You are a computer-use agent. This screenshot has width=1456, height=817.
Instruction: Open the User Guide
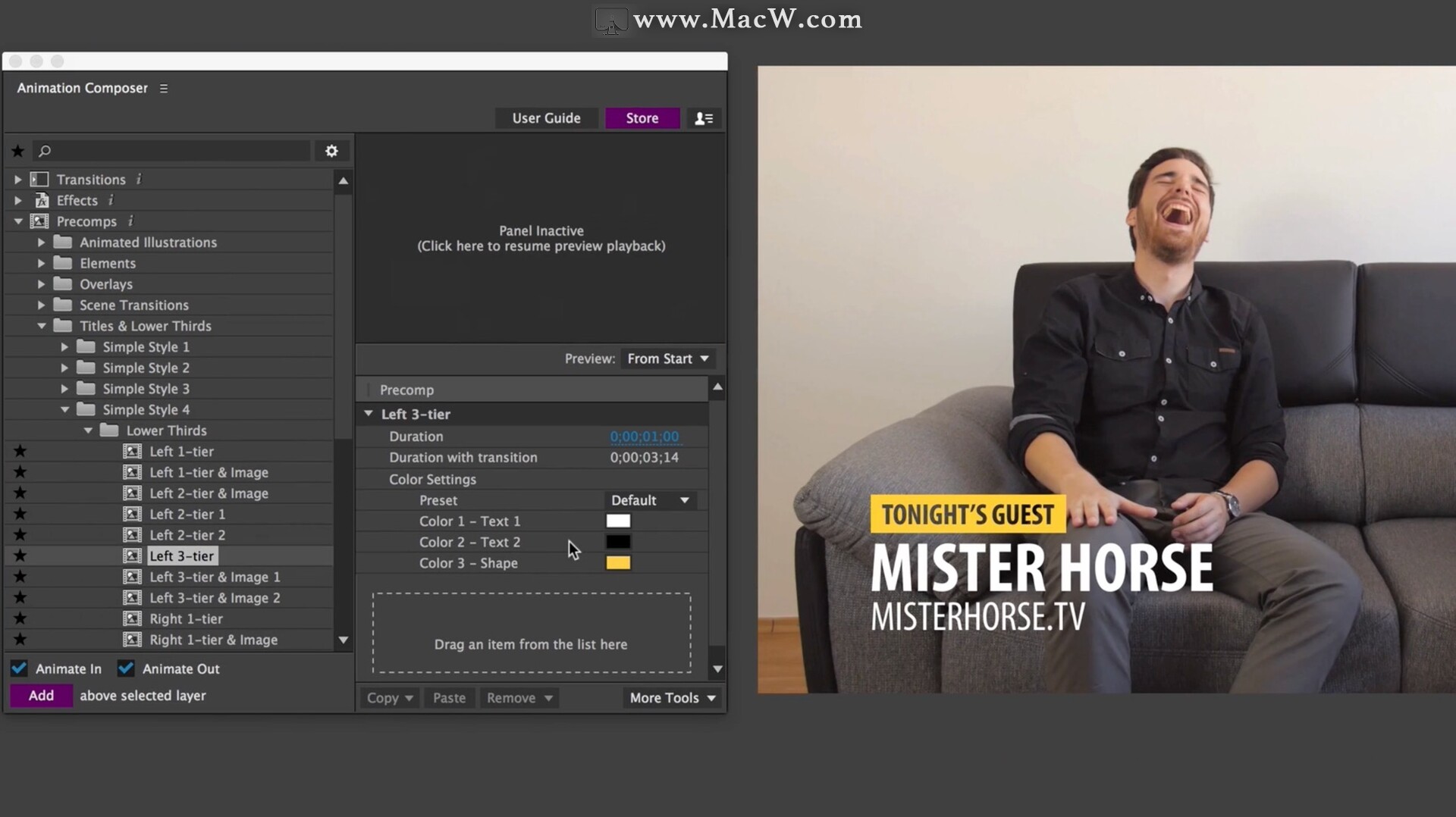click(546, 118)
